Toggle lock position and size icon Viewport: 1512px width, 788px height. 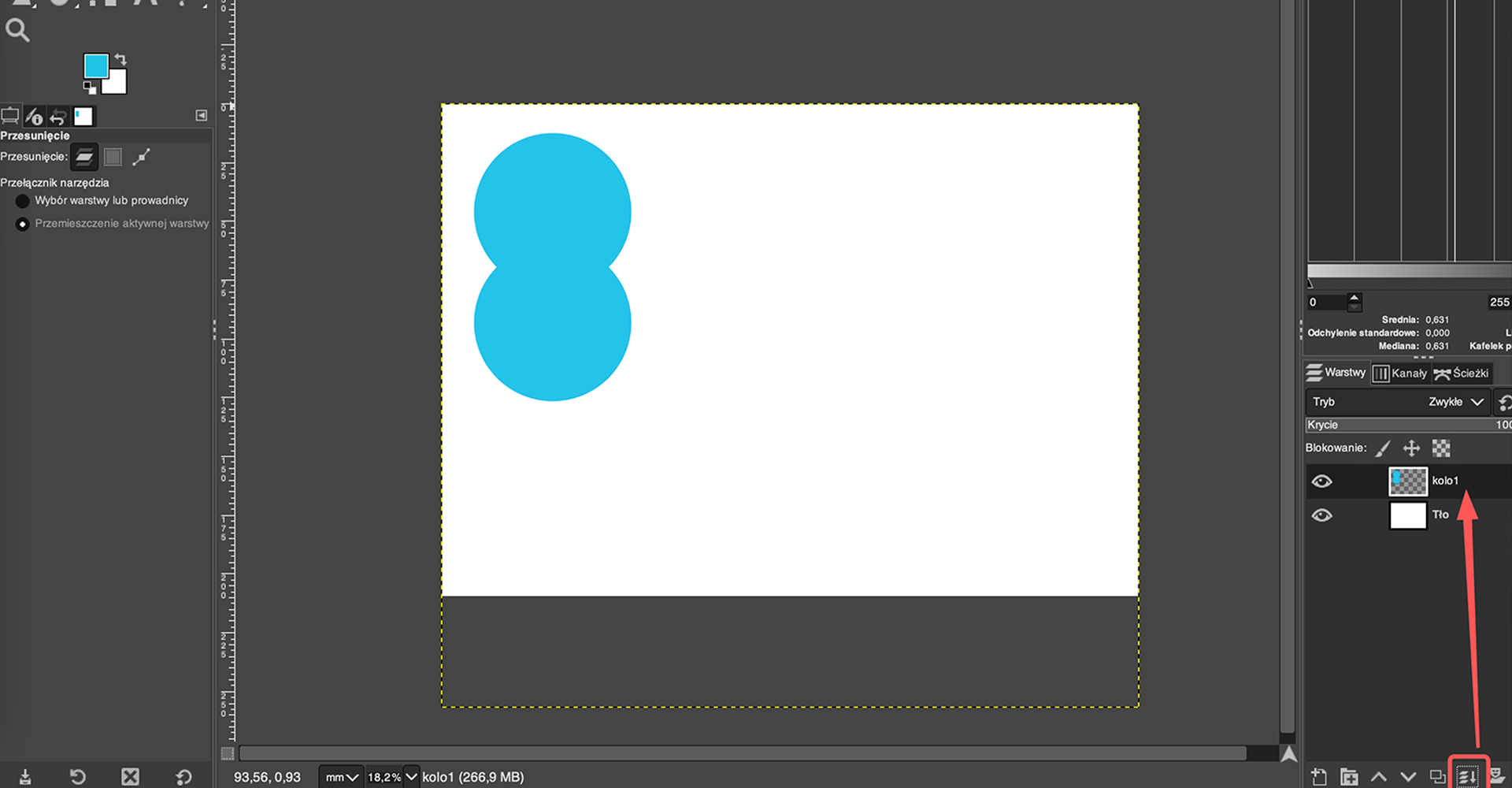coord(1411,448)
